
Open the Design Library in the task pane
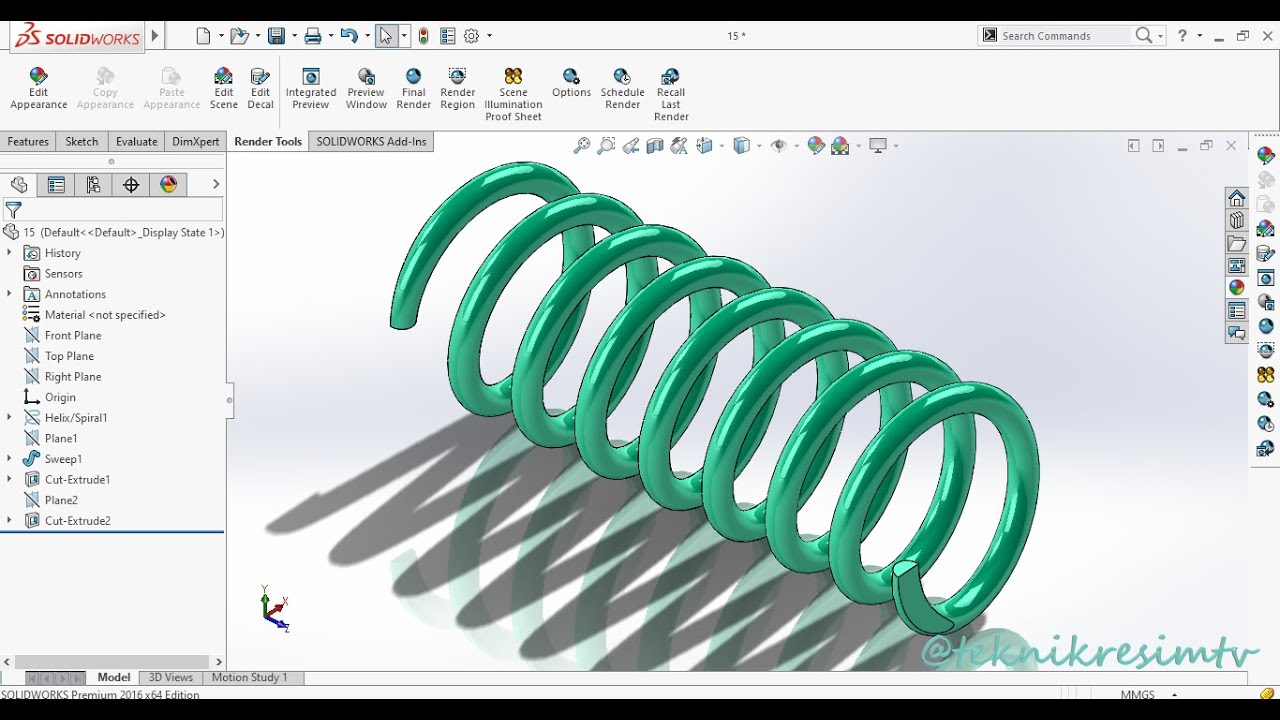1237,220
